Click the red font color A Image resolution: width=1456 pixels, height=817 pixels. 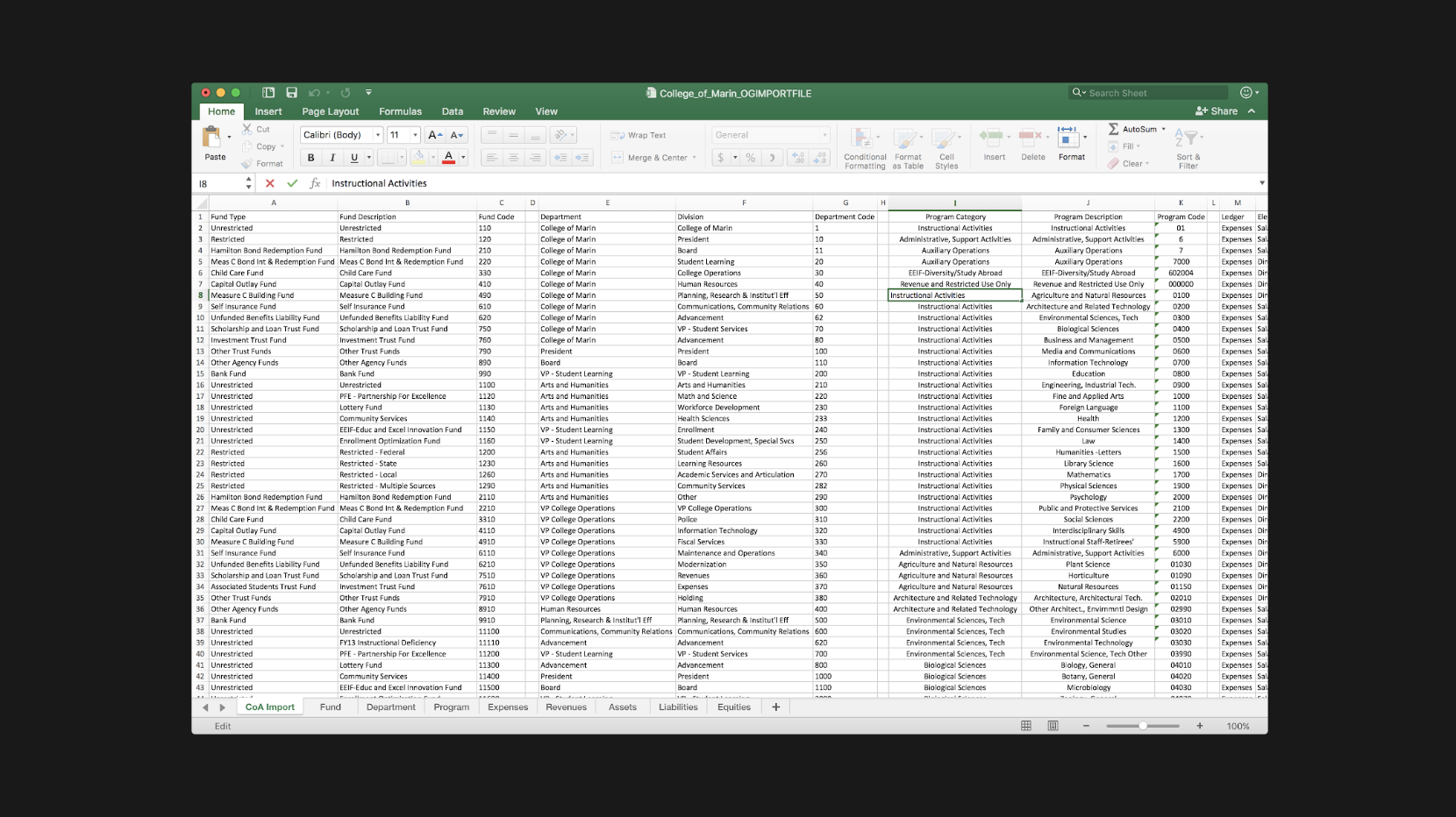click(x=449, y=158)
